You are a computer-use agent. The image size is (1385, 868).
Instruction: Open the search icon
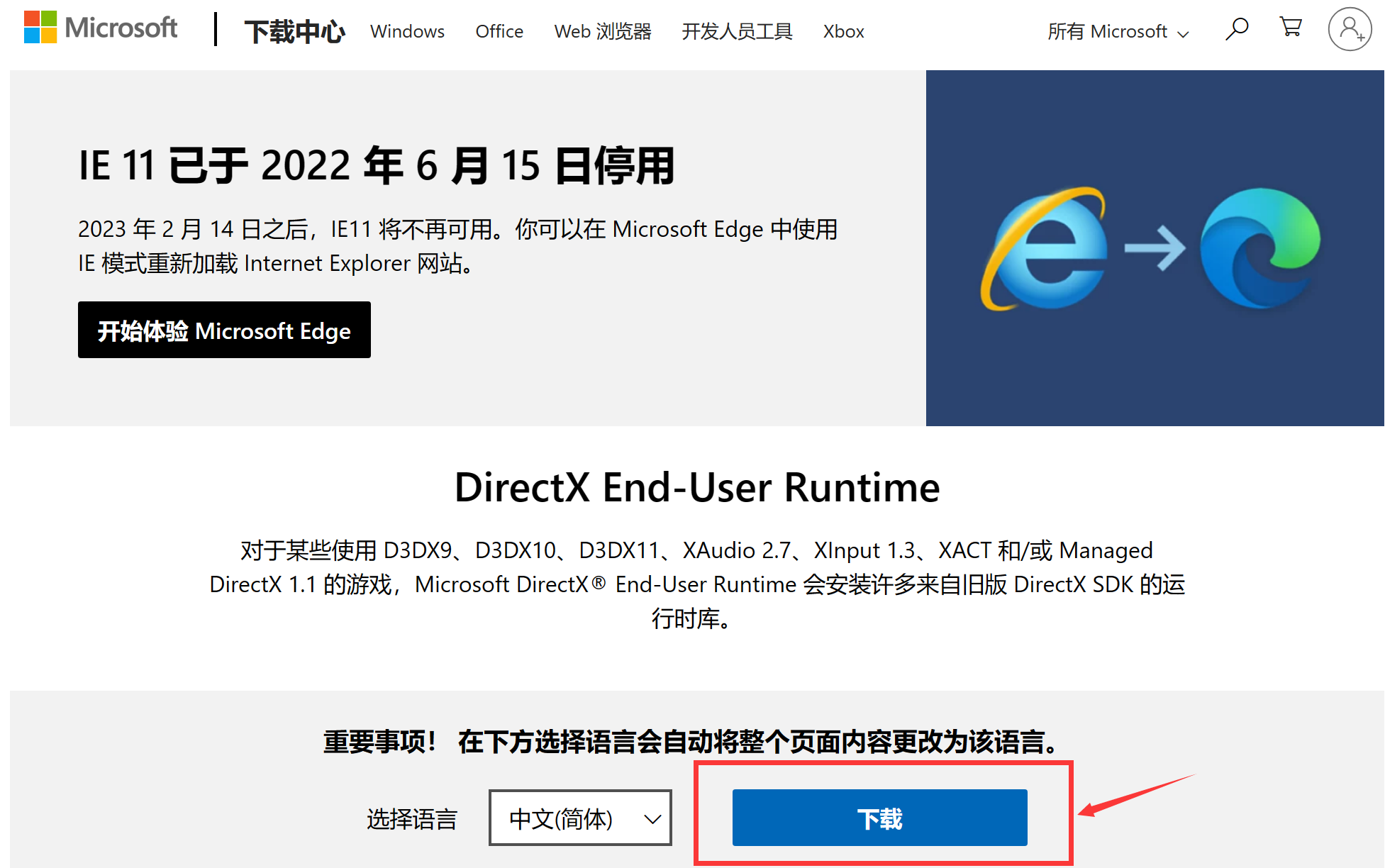pyautogui.click(x=1237, y=28)
